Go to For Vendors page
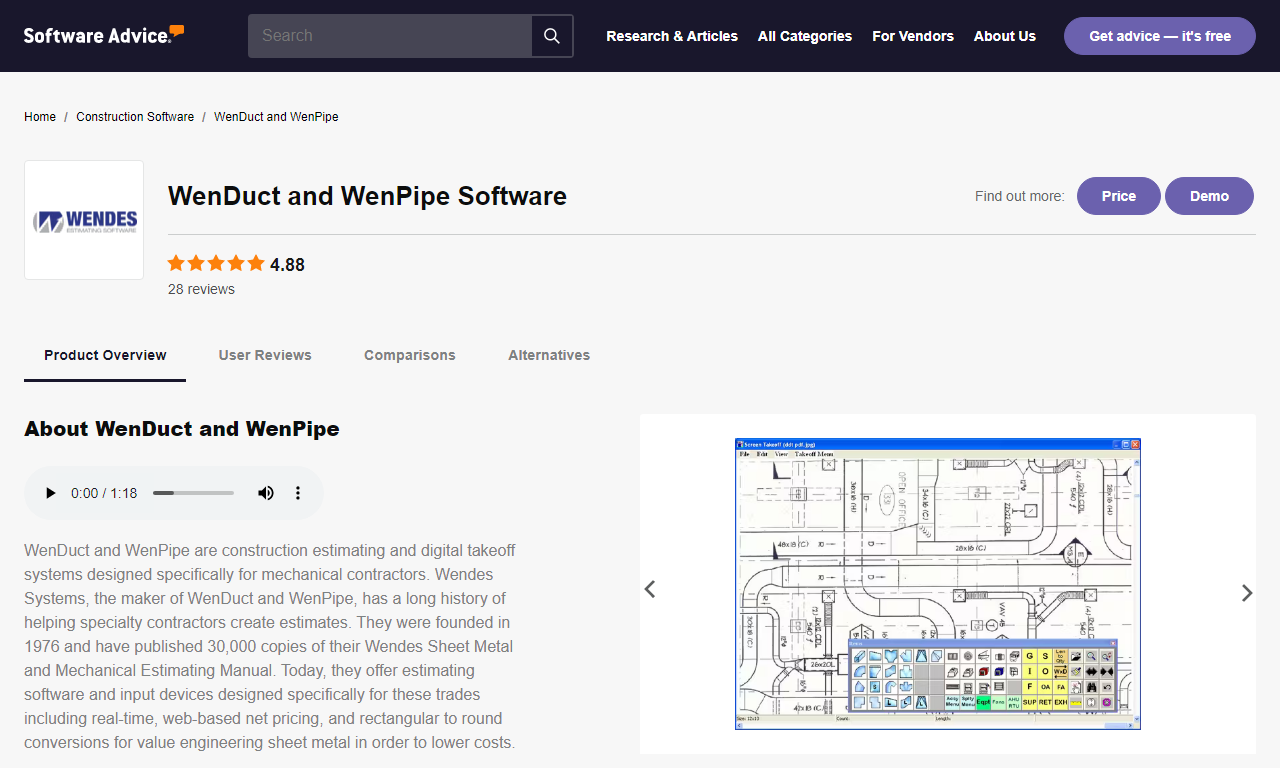 point(913,36)
